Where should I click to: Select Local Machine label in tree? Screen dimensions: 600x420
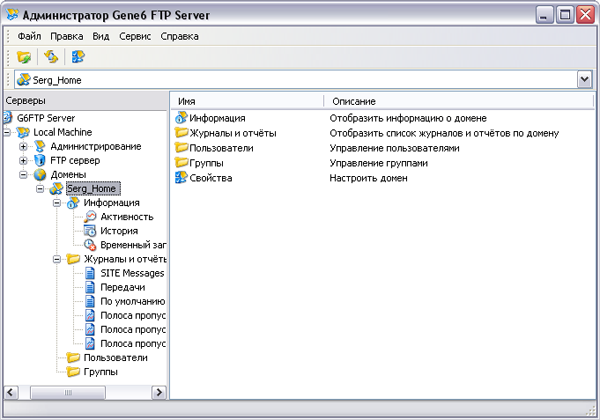(63, 132)
